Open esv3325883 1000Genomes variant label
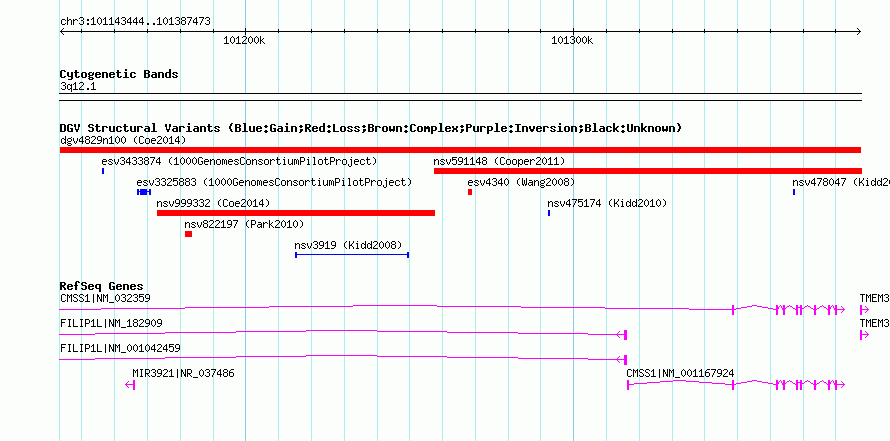Screen dimensions: 890x441 coord(274,182)
